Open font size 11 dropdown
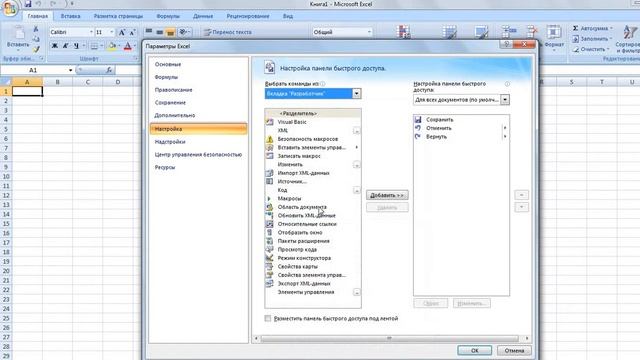This screenshot has height=360, width=640. [x=112, y=32]
